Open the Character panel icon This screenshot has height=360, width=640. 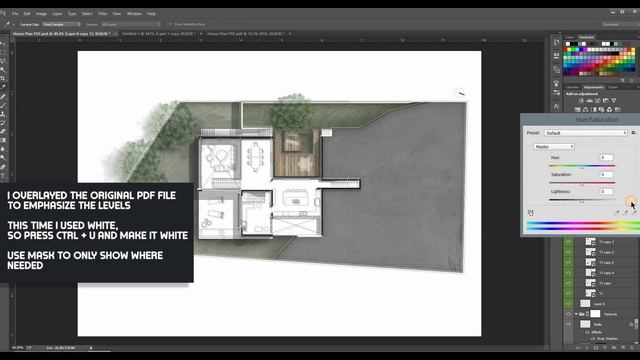click(556, 106)
